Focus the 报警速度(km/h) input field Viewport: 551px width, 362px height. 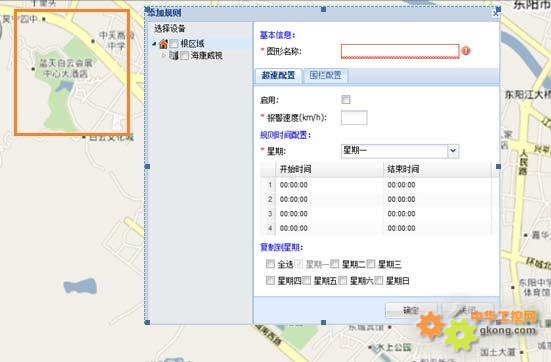[x=354, y=117]
